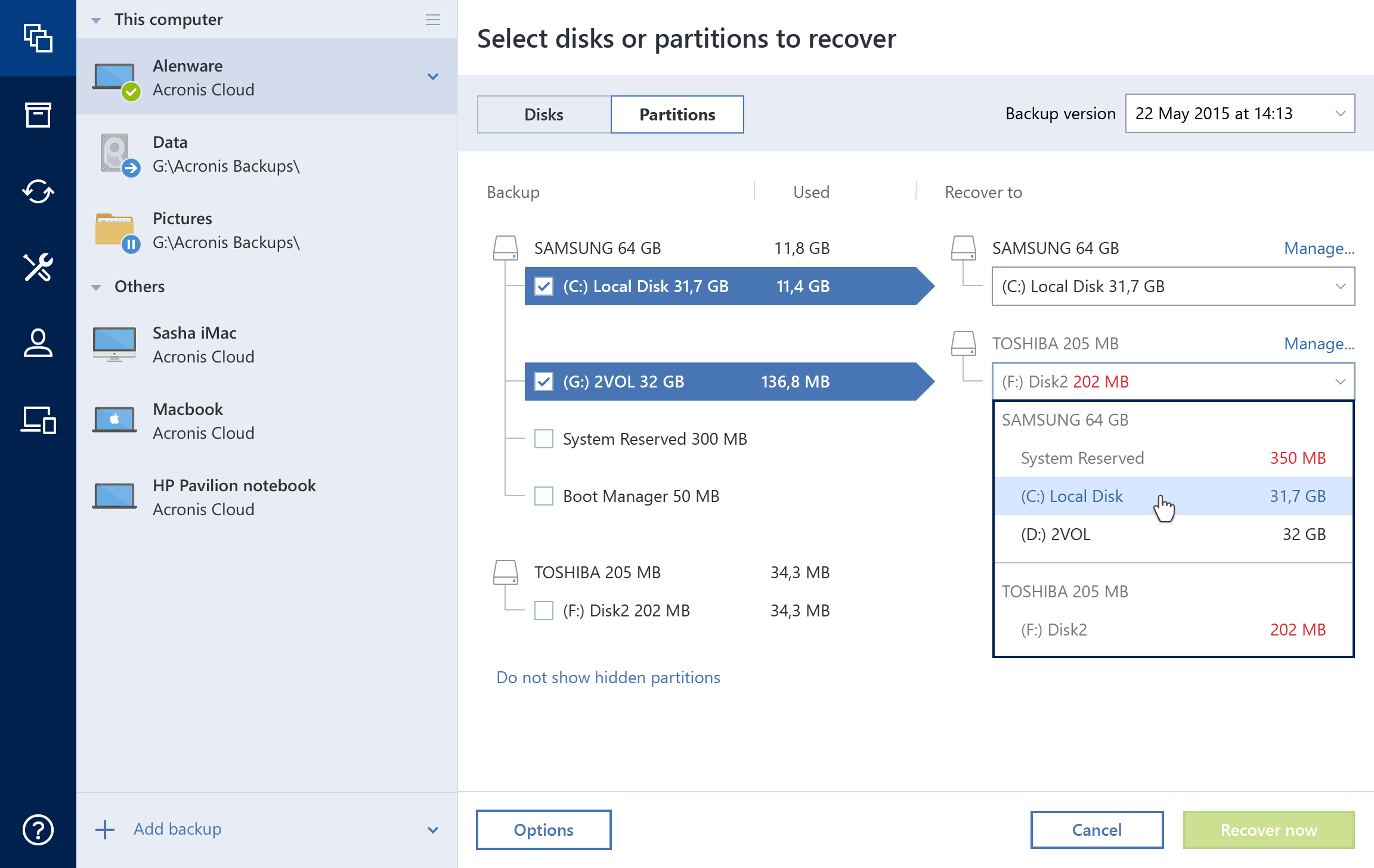Click TOSHIBA 205 MB backup disk name
Image resolution: width=1374 pixels, height=868 pixels.
(x=598, y=572)
